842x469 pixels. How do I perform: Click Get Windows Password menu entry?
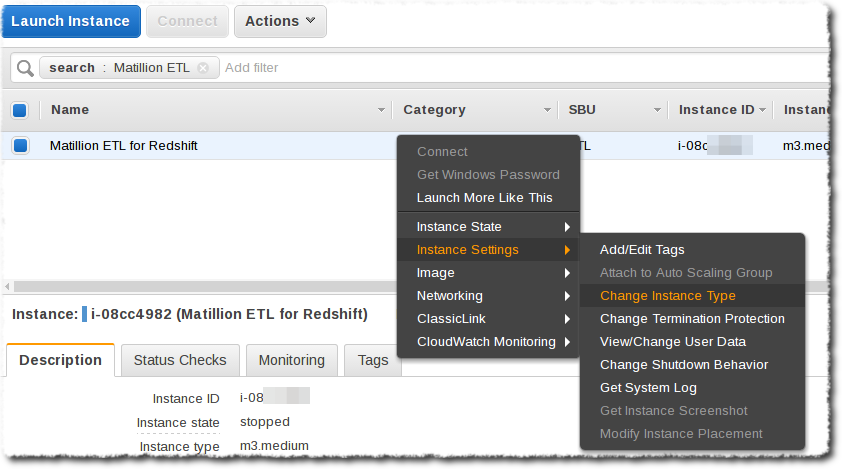tap(488, 175)
